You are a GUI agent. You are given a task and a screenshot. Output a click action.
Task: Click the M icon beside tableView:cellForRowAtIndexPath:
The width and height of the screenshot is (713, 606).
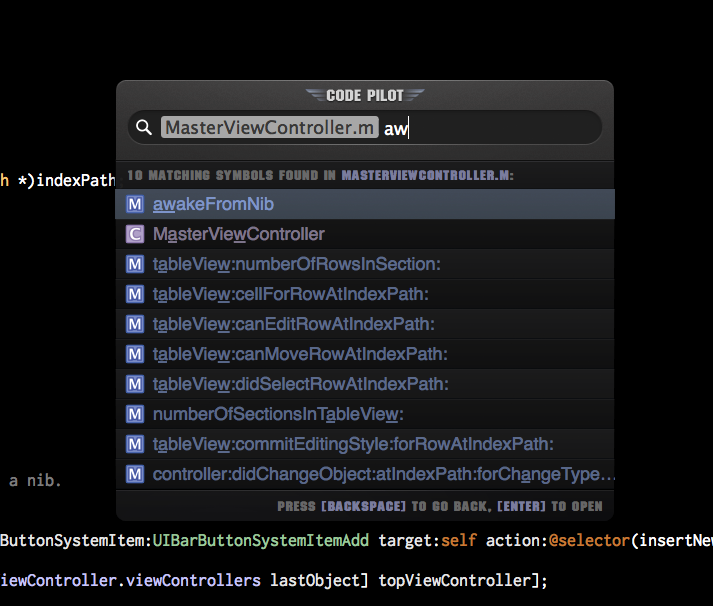click(x=135, y=294)
